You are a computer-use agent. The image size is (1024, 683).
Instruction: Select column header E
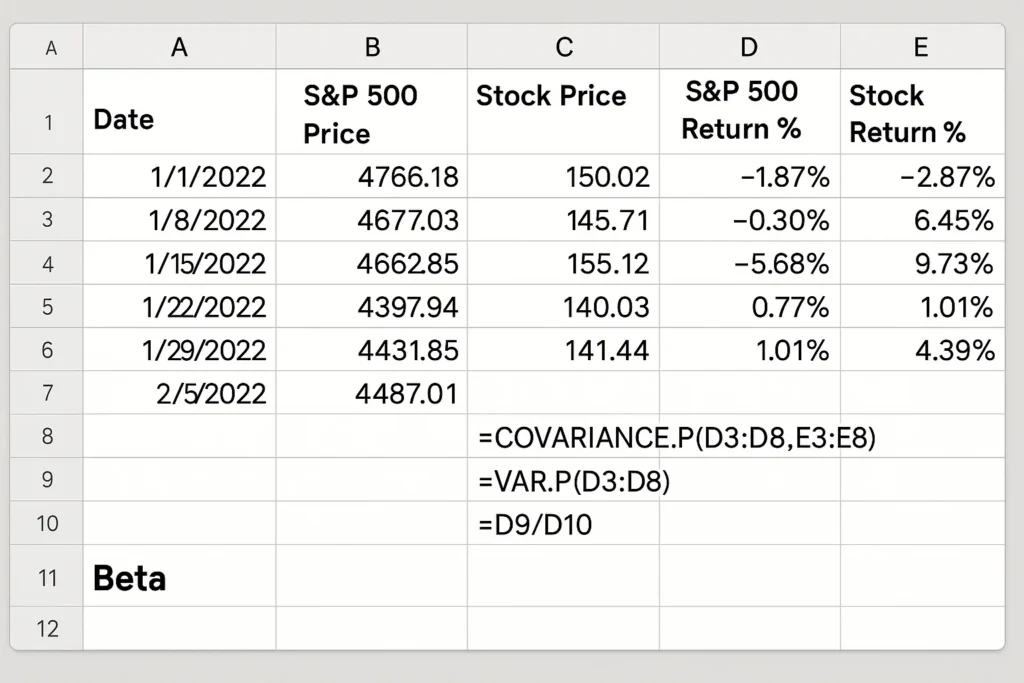pos(920,46)
